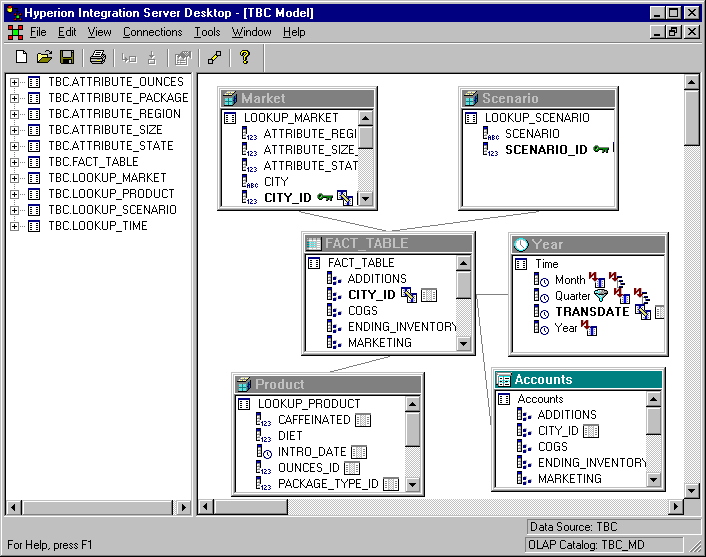Open the Tools menu
The height and width of the screenshot is (557, 706).
point(207,32)
